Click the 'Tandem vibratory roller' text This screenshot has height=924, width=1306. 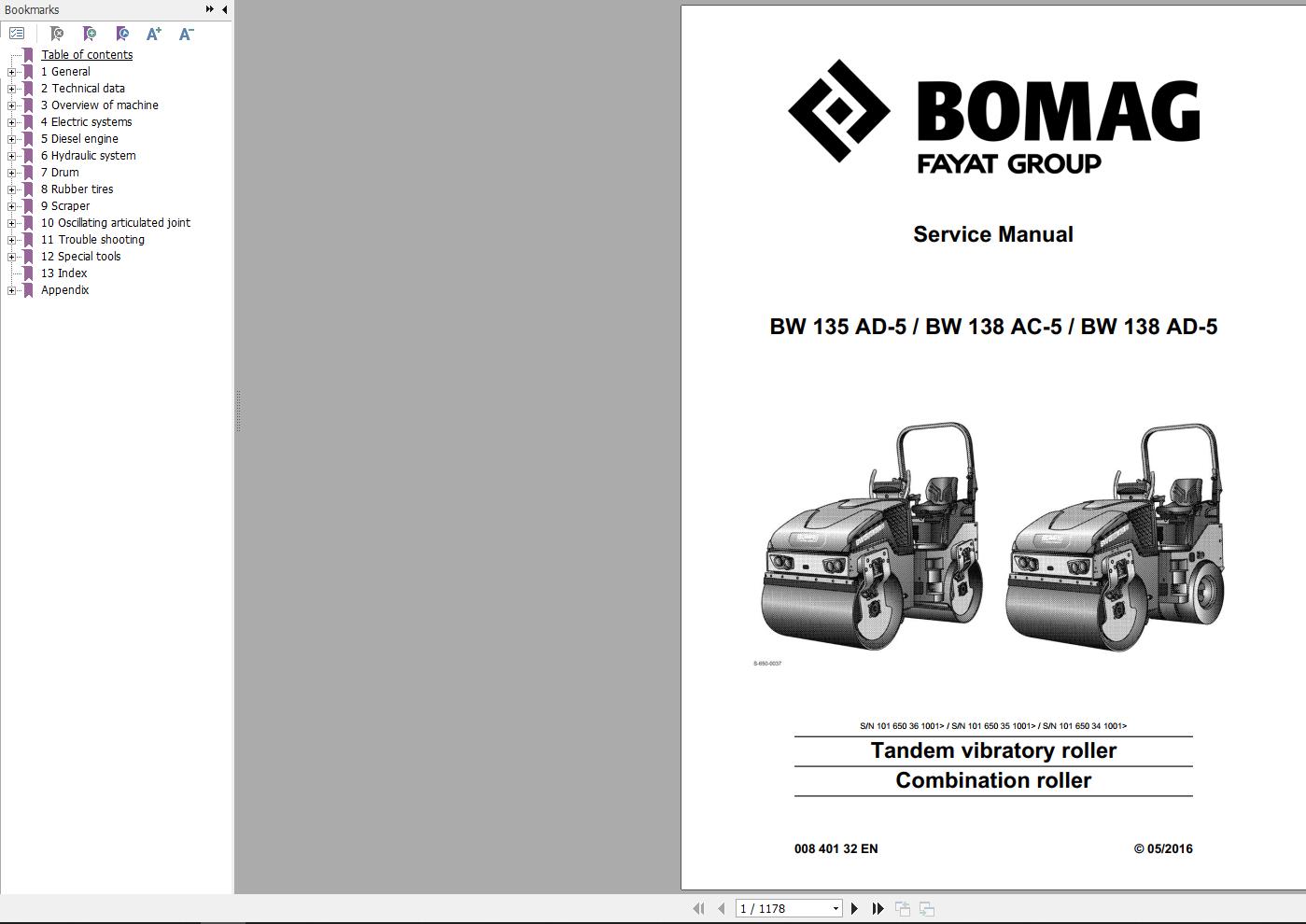pos(993,750)
